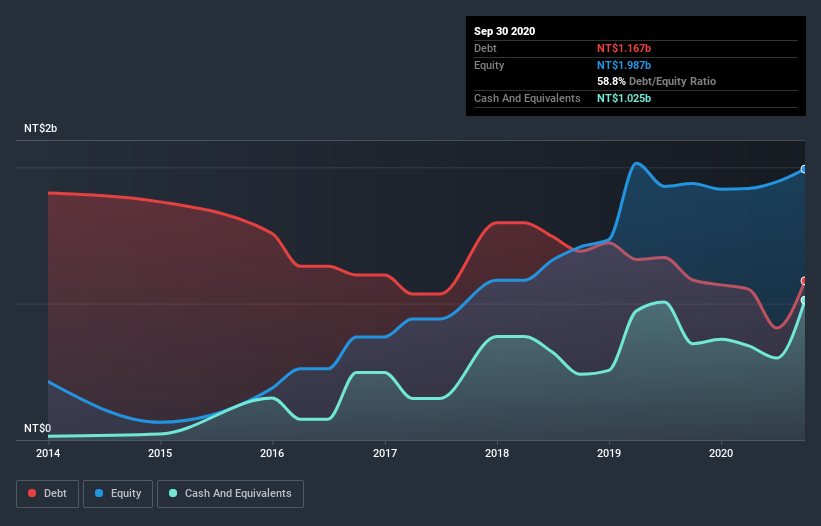Viewport: 821px width, 526px height.
Task: Click the teal Cash endpoint marker
Action: [x=804, y=300]
